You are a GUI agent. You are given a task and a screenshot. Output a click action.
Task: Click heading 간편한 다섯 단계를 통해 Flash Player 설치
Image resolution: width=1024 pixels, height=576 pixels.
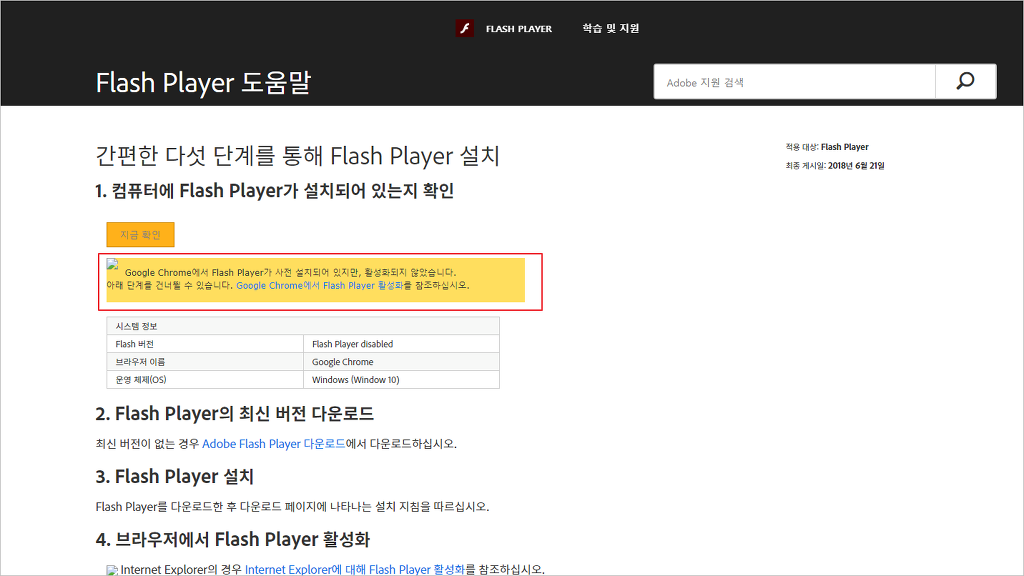pyautogui.click(x=298, y=156)
